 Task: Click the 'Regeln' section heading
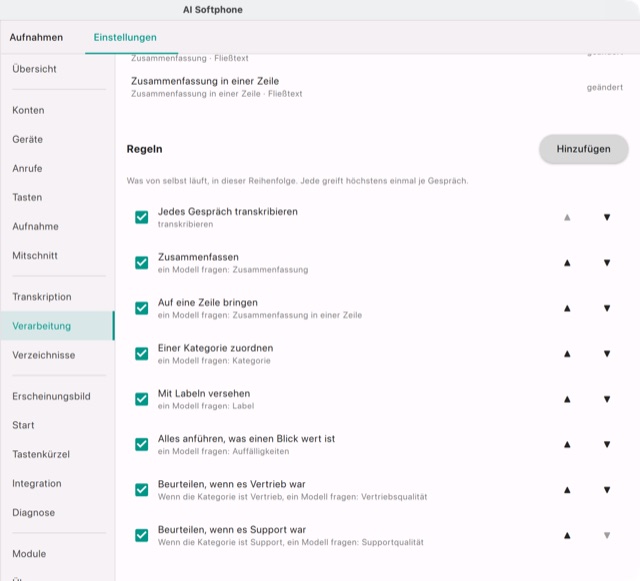pyautogui.click(x=144, y=149)
